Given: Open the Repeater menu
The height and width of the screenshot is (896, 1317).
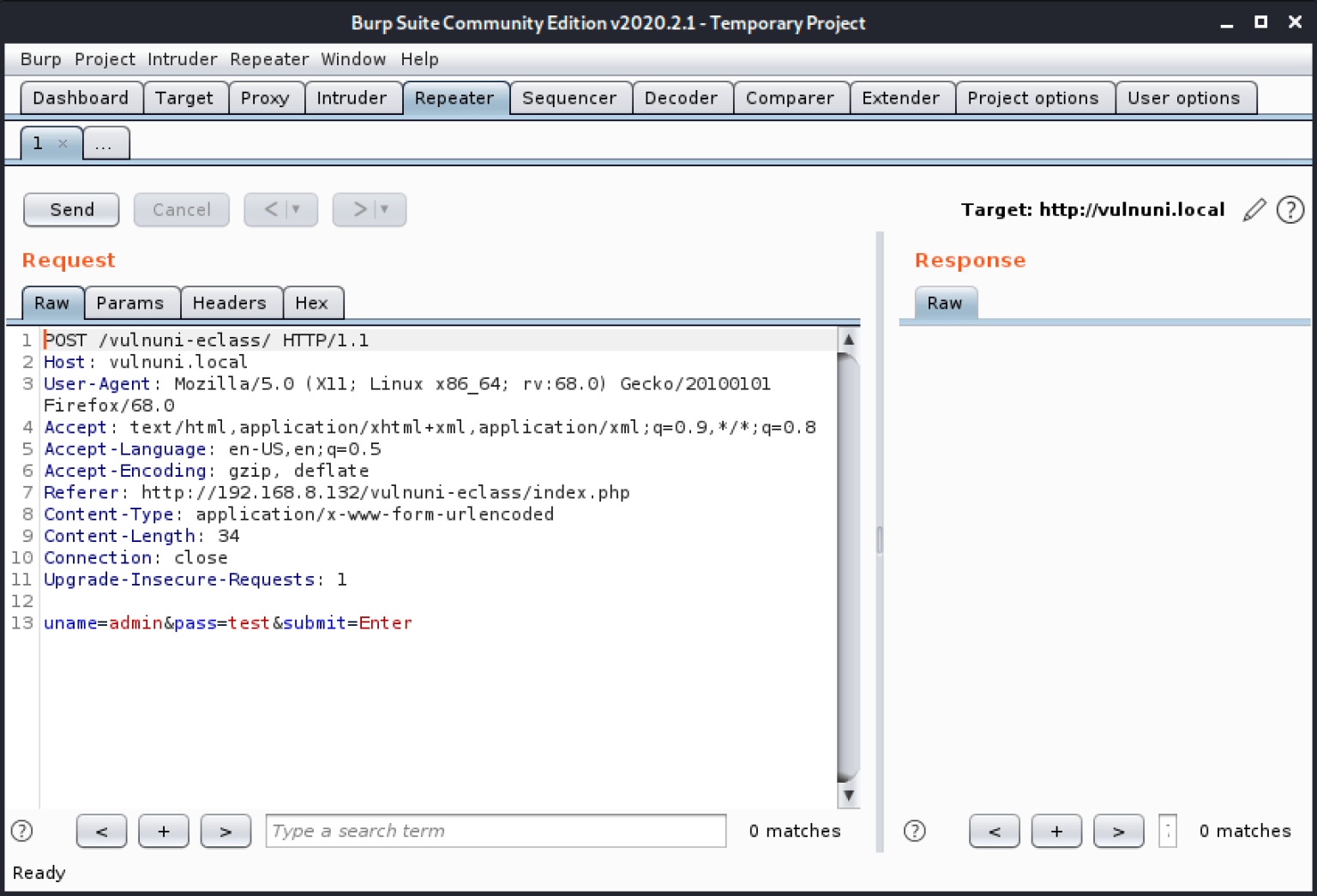Looking at the screenshot, I should 269,59.
